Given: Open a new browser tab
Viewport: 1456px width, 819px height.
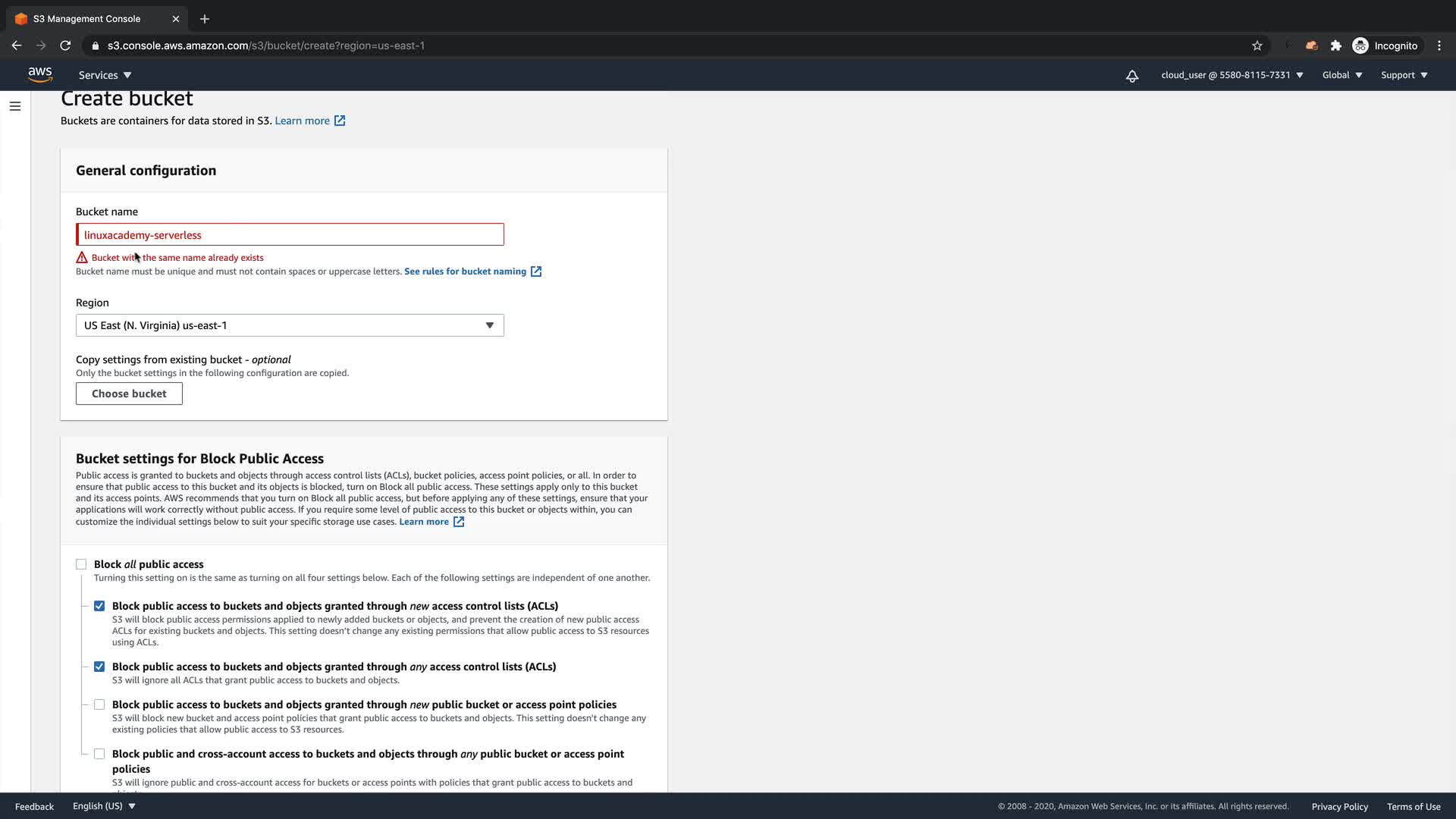Looking at the screenshot, I should [205, 19].
